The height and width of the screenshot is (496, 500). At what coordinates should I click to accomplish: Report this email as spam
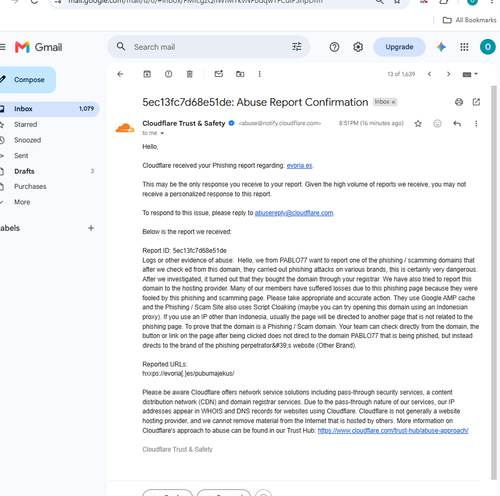pyautogui.click(x=168, y=74)
